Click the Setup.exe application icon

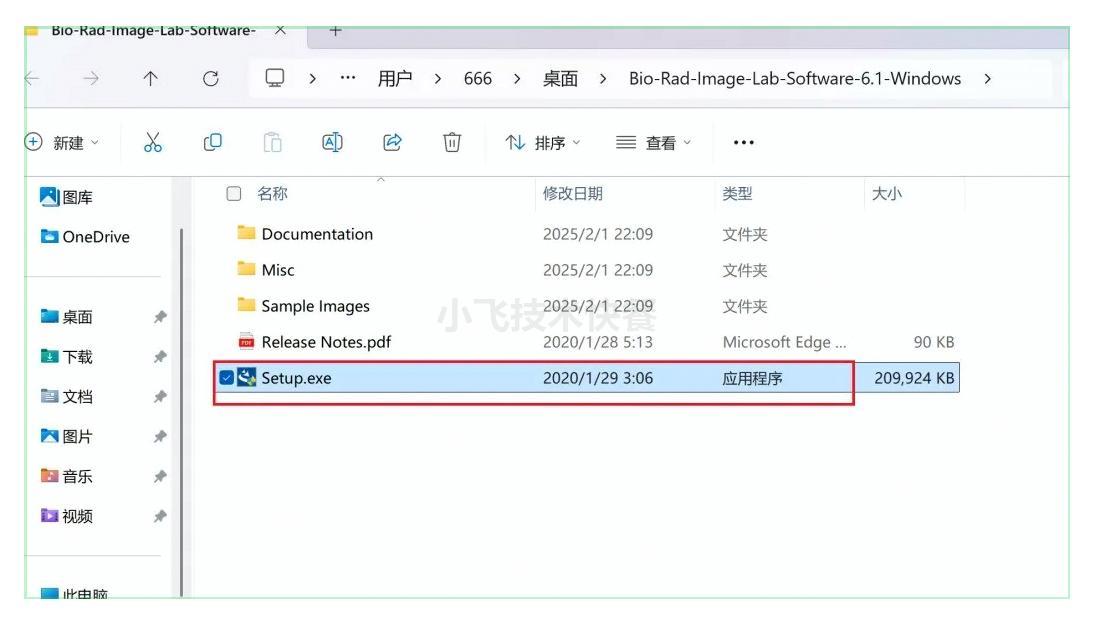[246, 378]
